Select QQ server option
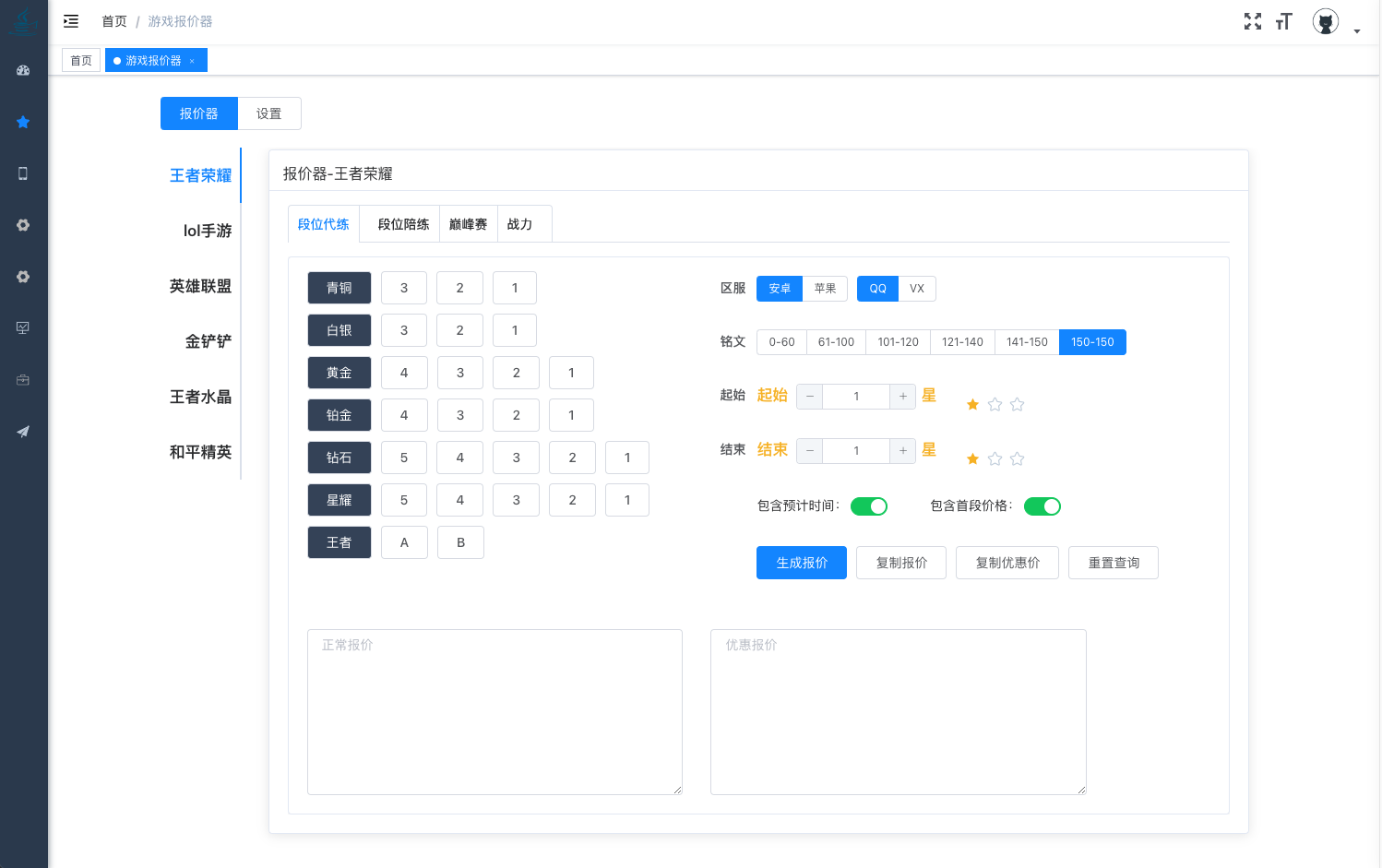This screenshot has width=1382, height=868. pos(877,289)
